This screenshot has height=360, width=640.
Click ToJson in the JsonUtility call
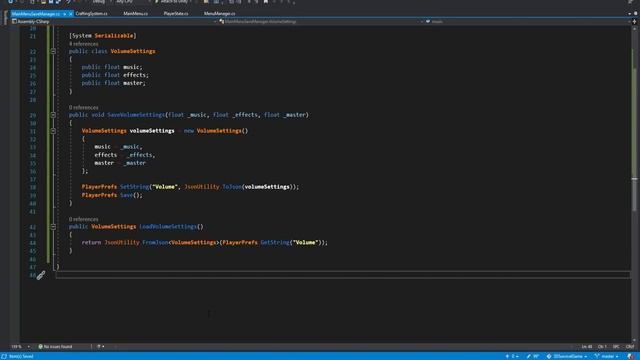(232, 187)
